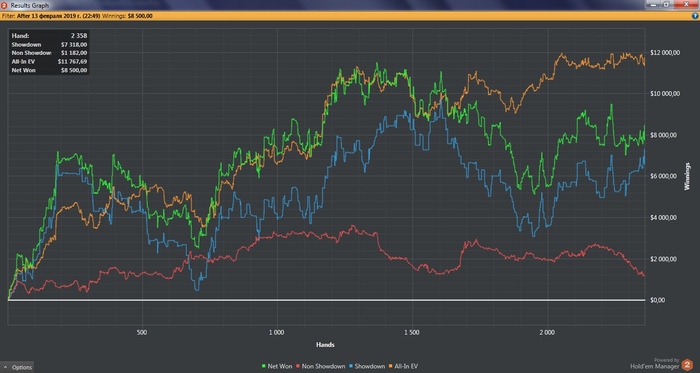Click the green Net Won legend swatch
This screenshot has width=700, height=373.
[x=264, y=367]
